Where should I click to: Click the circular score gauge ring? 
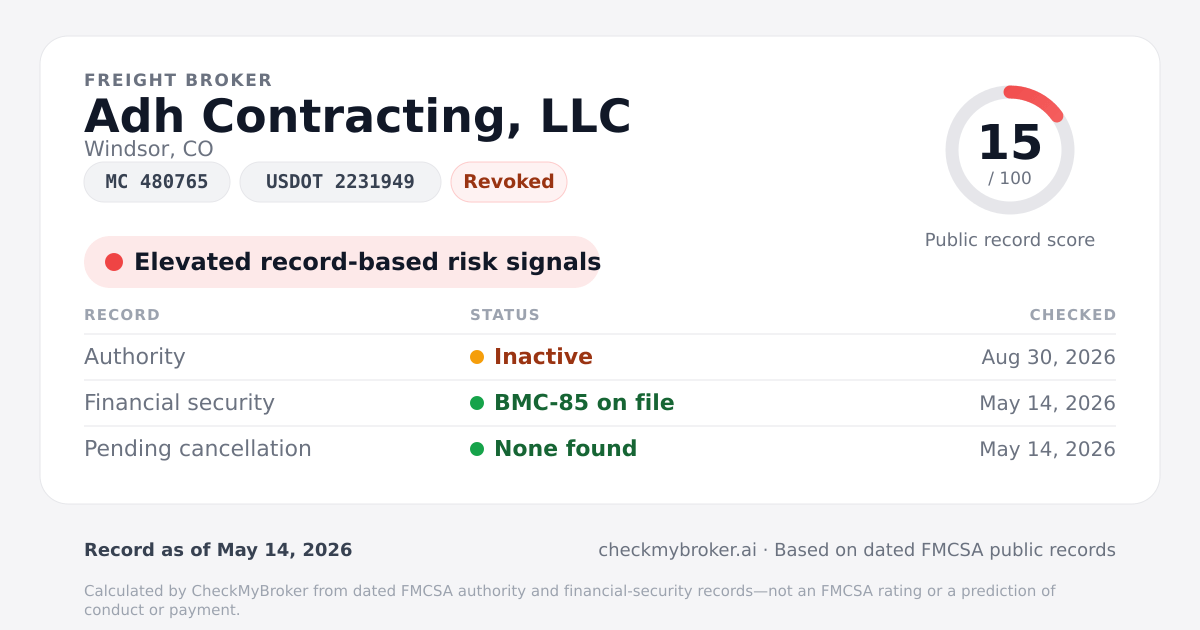click(1010, 150)
